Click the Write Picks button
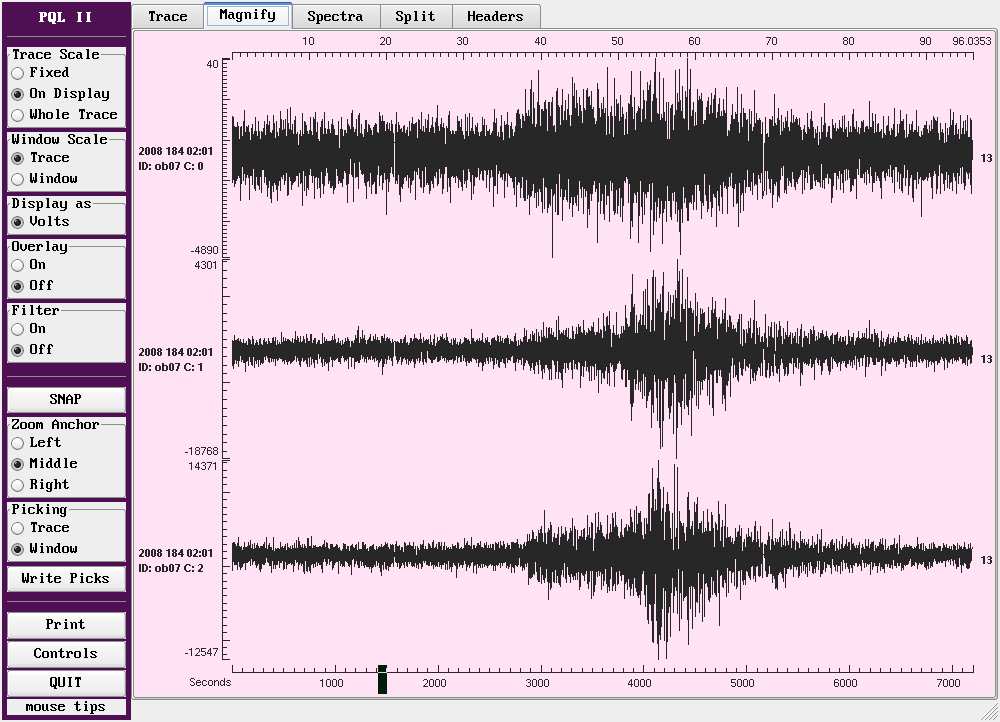Image resolution: width=1000 pixels, height=722 pixels. pyautogui.click(x=66, y=578)
